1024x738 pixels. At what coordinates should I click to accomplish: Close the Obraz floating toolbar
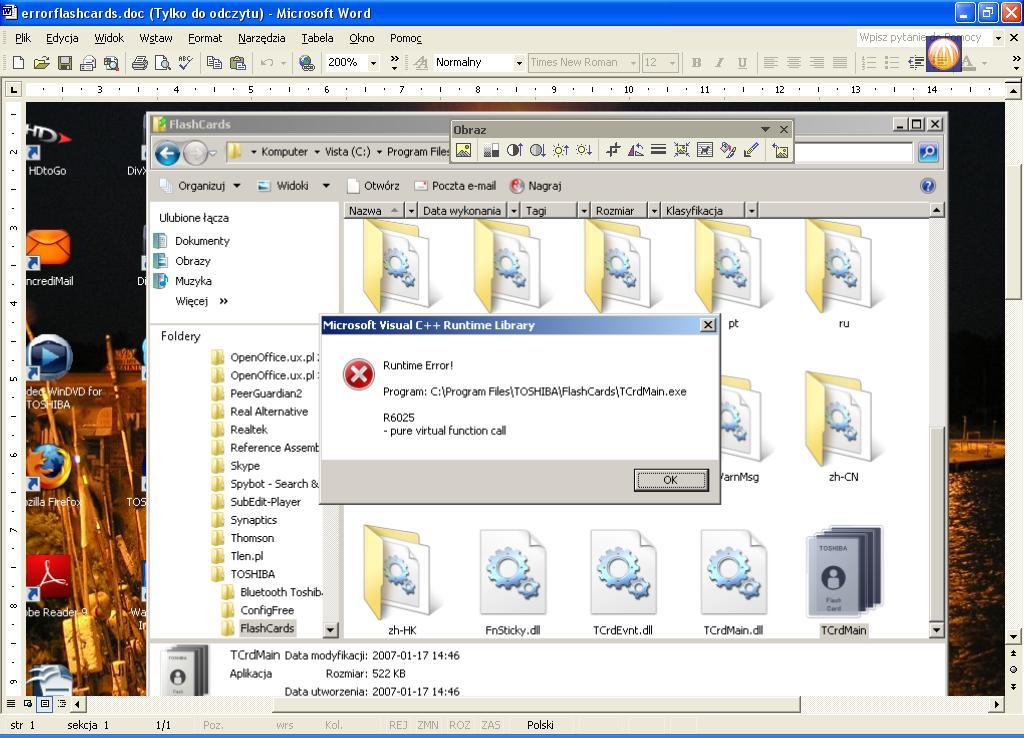click(784, 129)
